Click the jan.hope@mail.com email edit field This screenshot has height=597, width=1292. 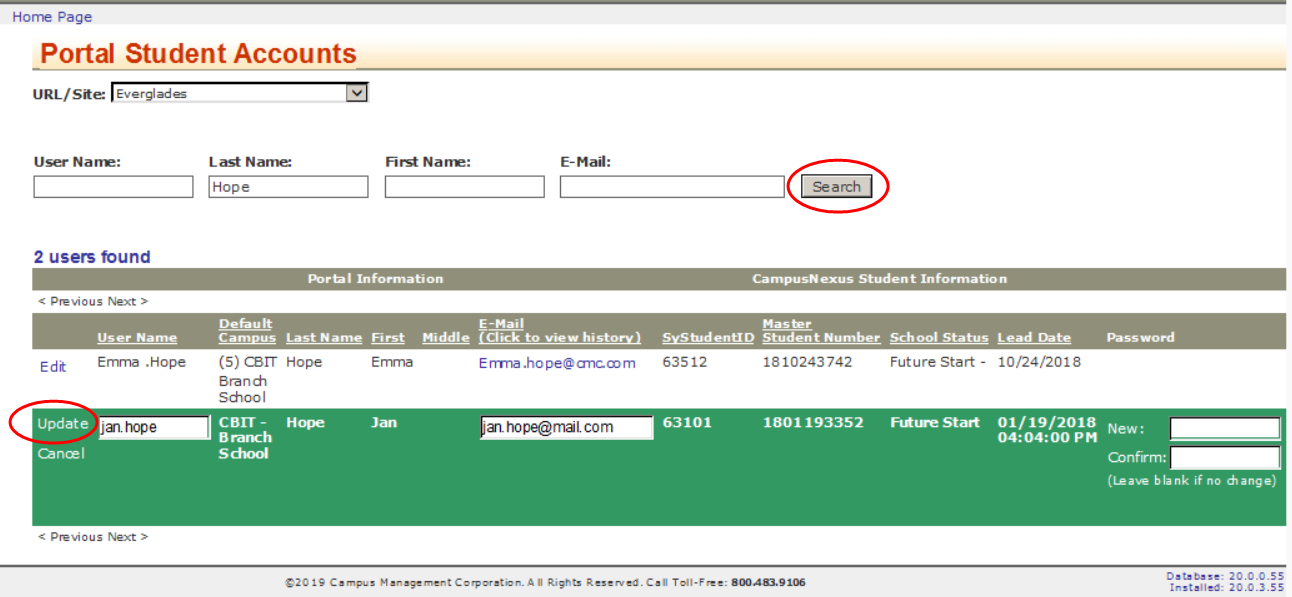coord(566,427)
